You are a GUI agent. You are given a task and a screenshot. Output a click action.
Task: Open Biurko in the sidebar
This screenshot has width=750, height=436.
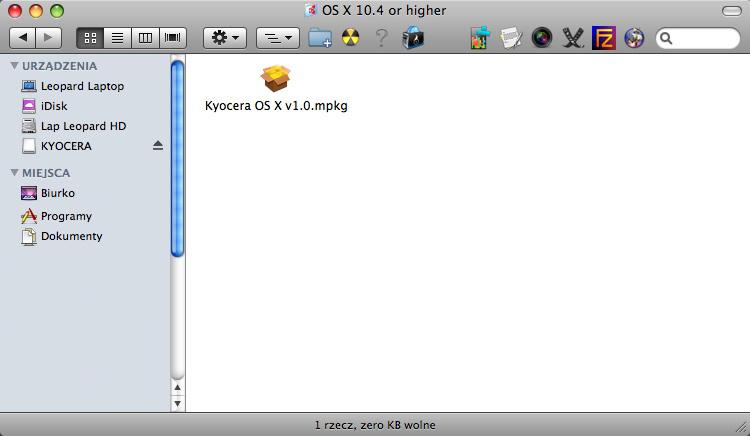pos(48,193)
